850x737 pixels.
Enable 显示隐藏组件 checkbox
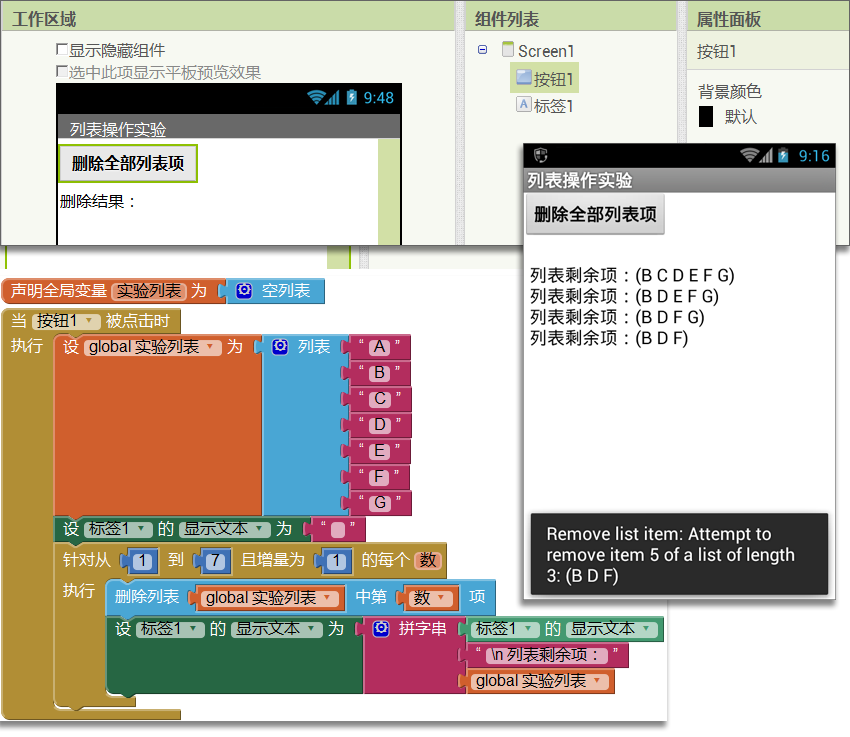(x=62, y=50)
